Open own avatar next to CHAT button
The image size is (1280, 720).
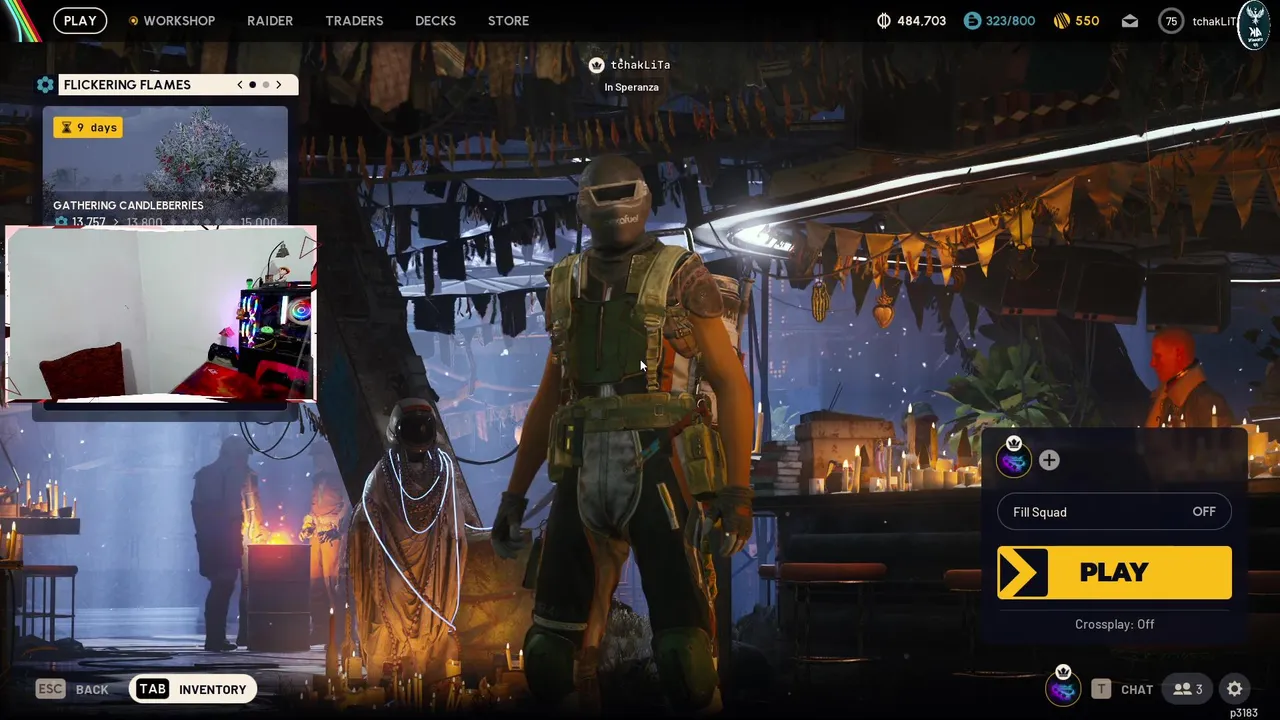click(x=1063, y=689)
